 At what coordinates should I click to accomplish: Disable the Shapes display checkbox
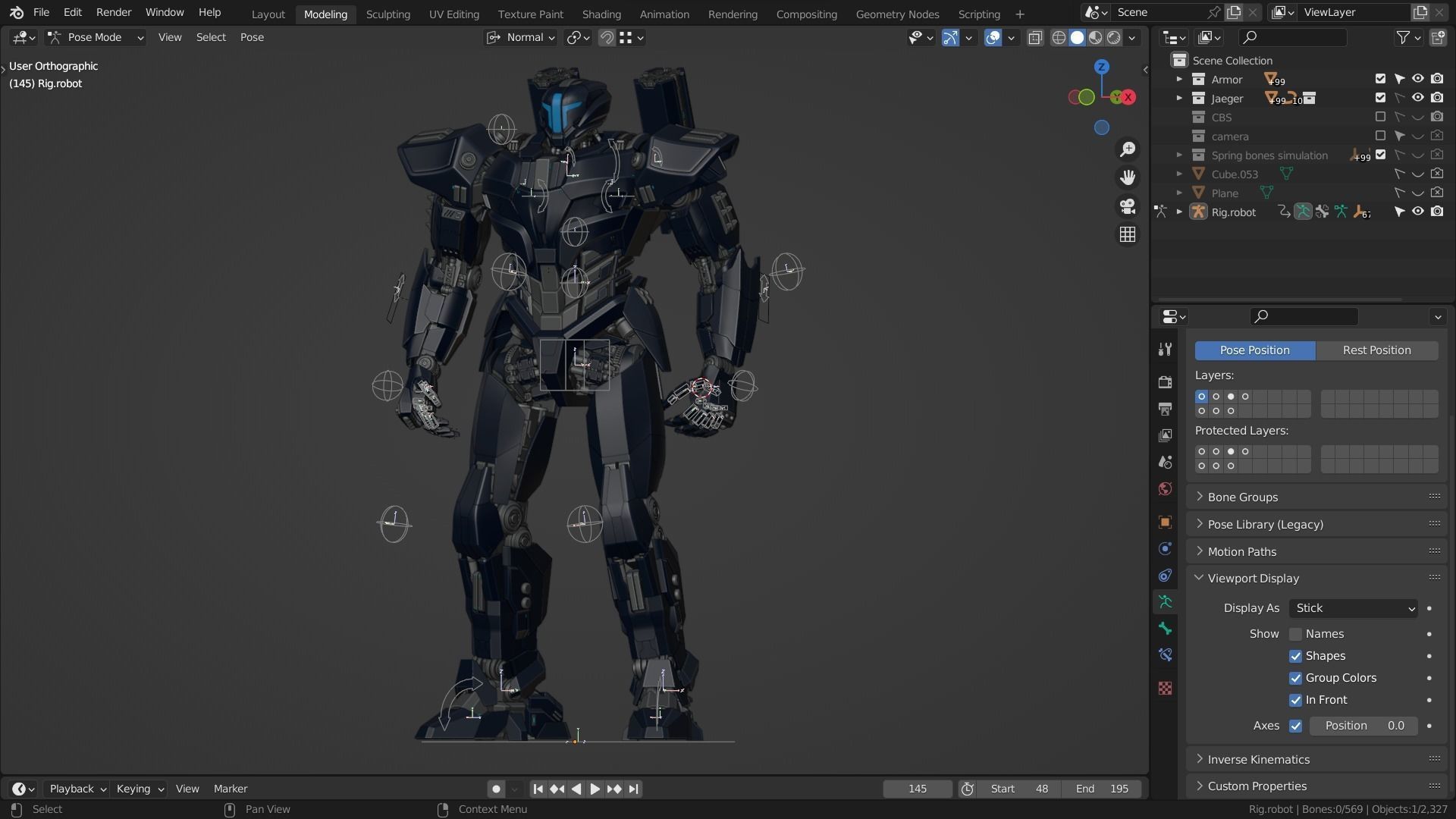pos(1295,656)
